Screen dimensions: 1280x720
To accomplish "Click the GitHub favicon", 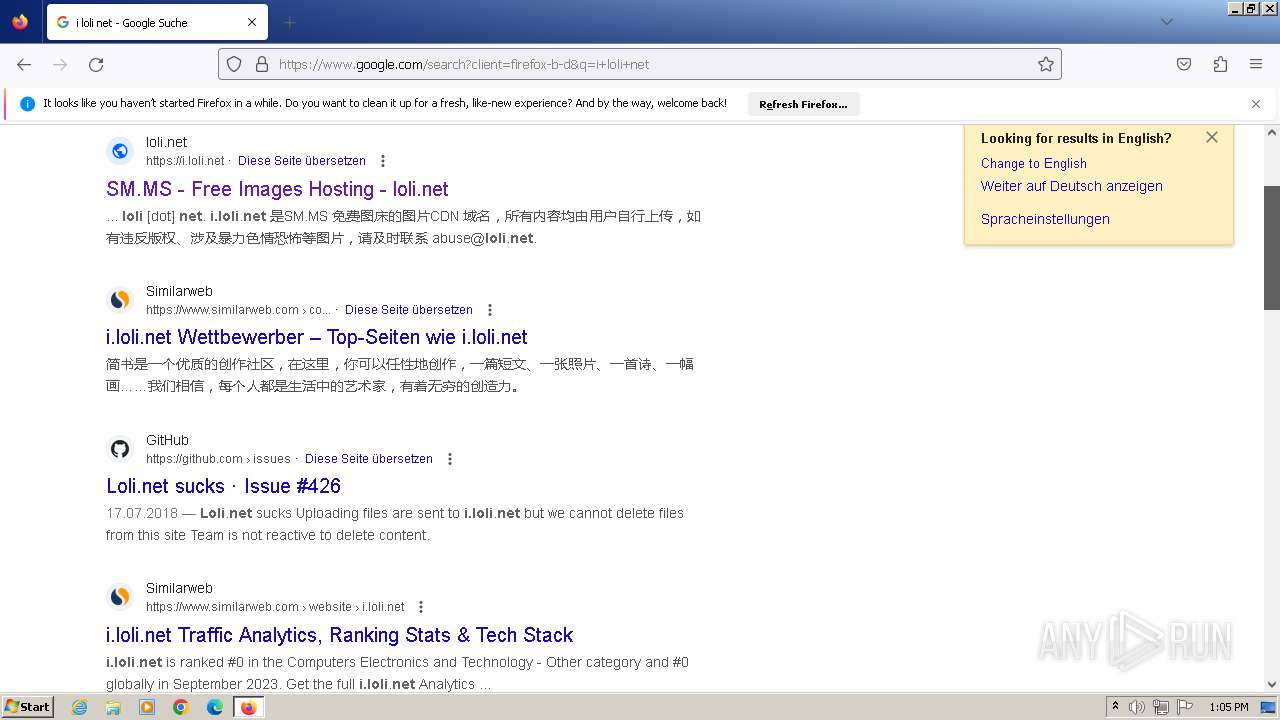I will click(120, 449).
